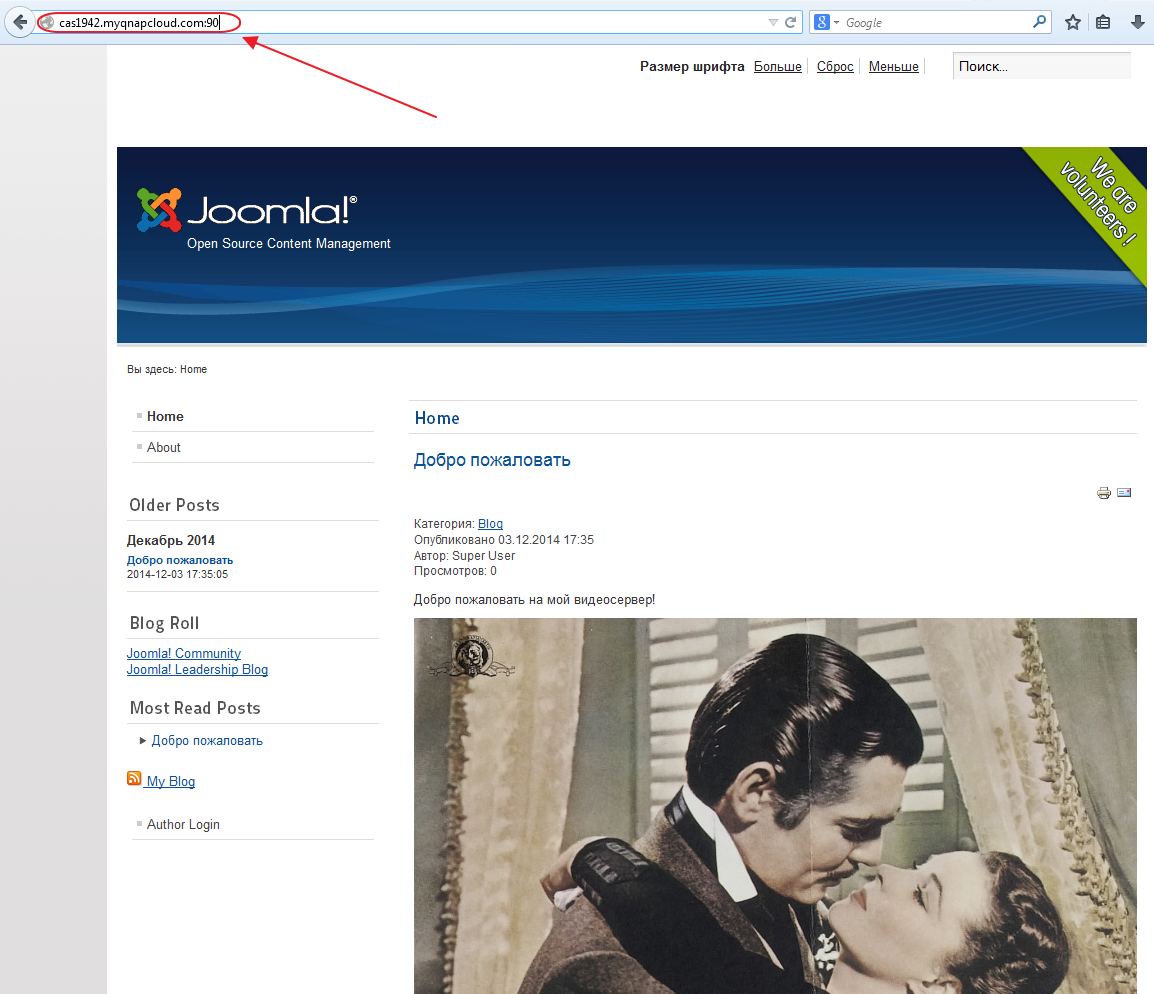Reload the page with the refresh icon
The image size is (1154, 994).
[790, 23]
